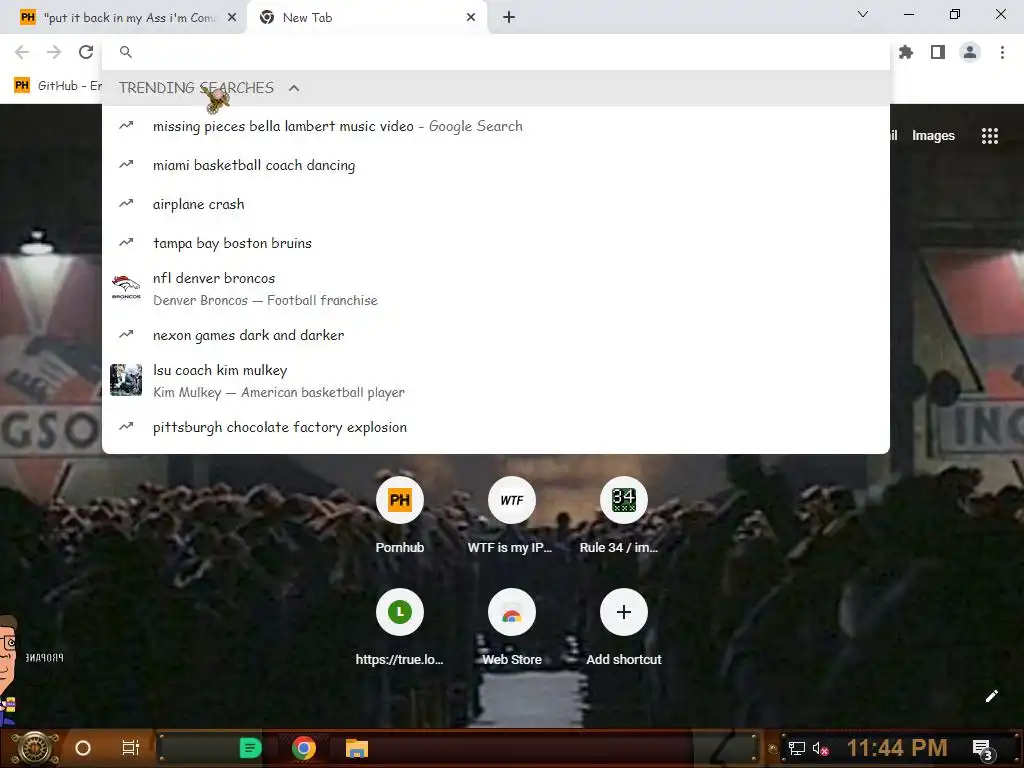Click the Chrome icon on the taskbar
This screenshot has width=1024, height=768.
[304, 748]
